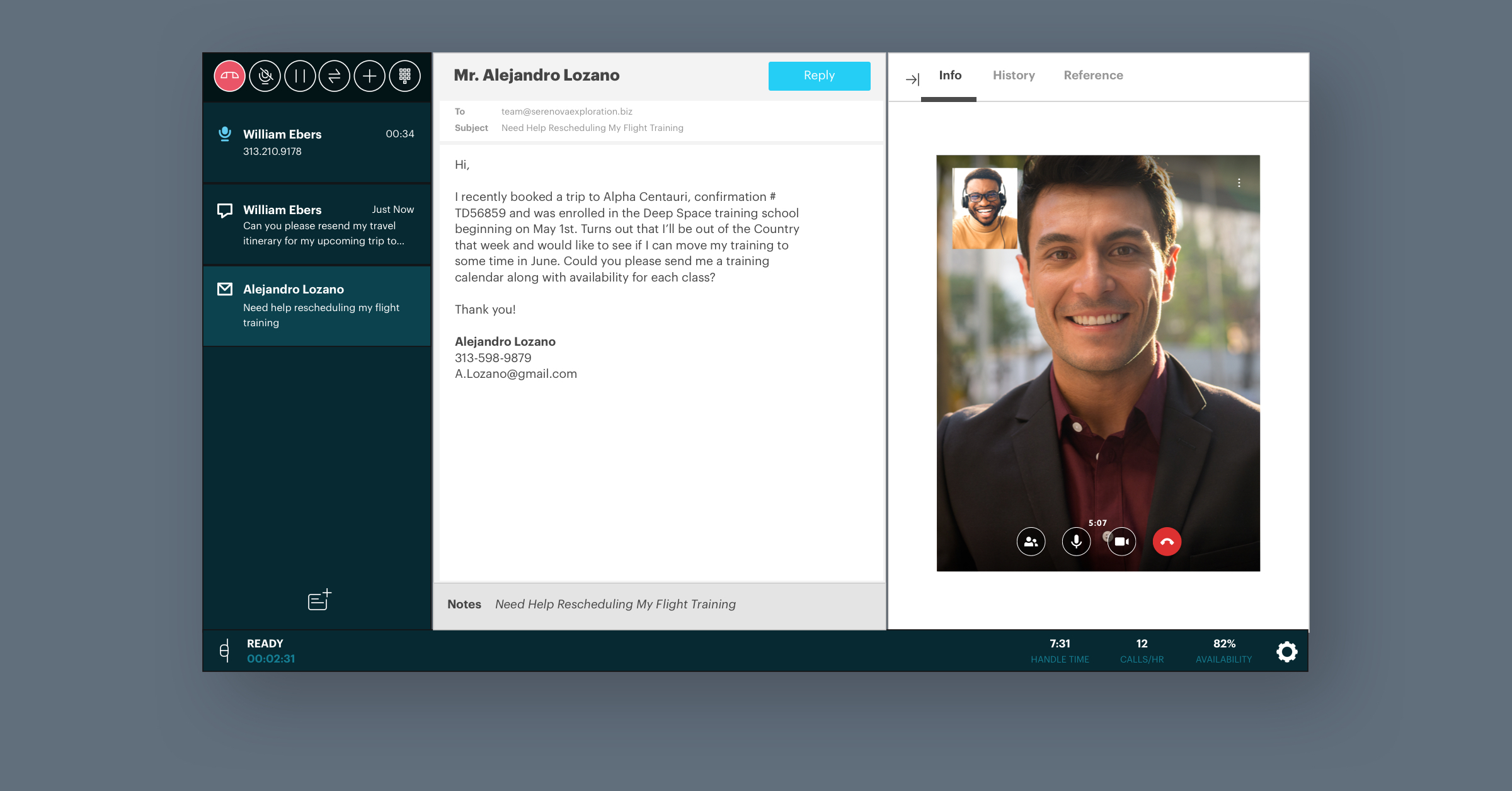Put the current call on hold
The width and height of the screenshot is (1512, 791).
300,76
